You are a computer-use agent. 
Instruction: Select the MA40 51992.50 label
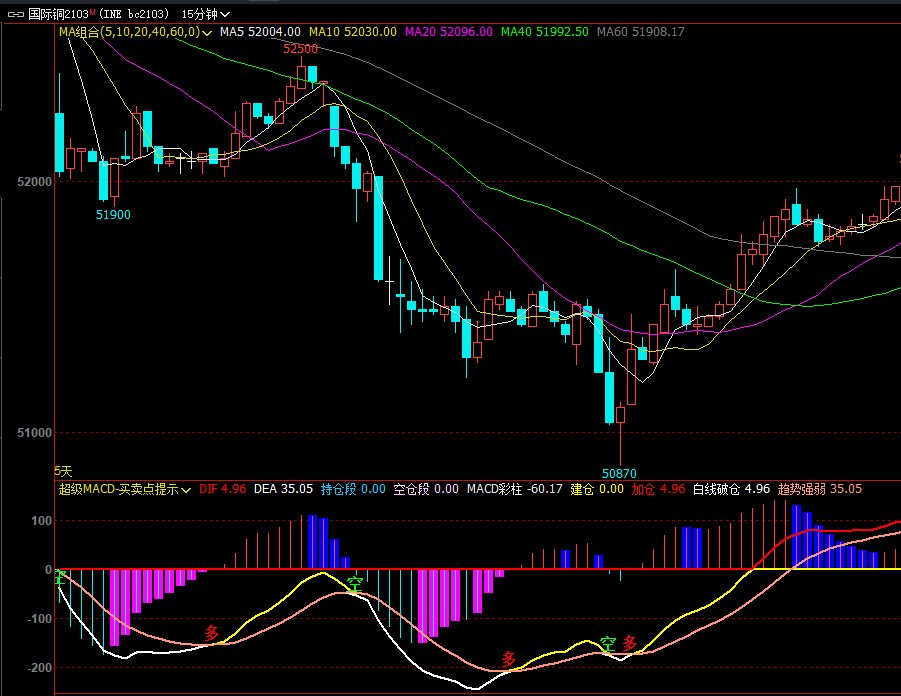click(545, 32)
